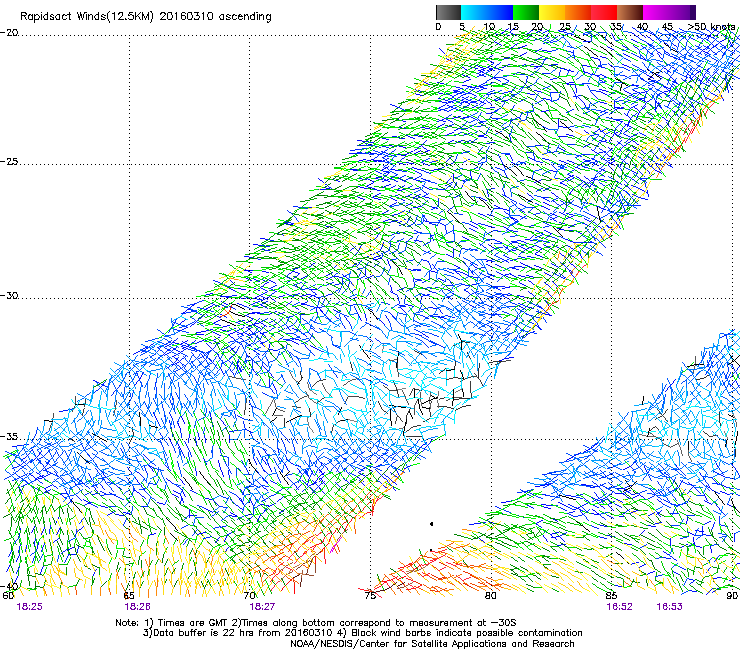Click the orange 25-30 knots legend segment

coord(578,12)
